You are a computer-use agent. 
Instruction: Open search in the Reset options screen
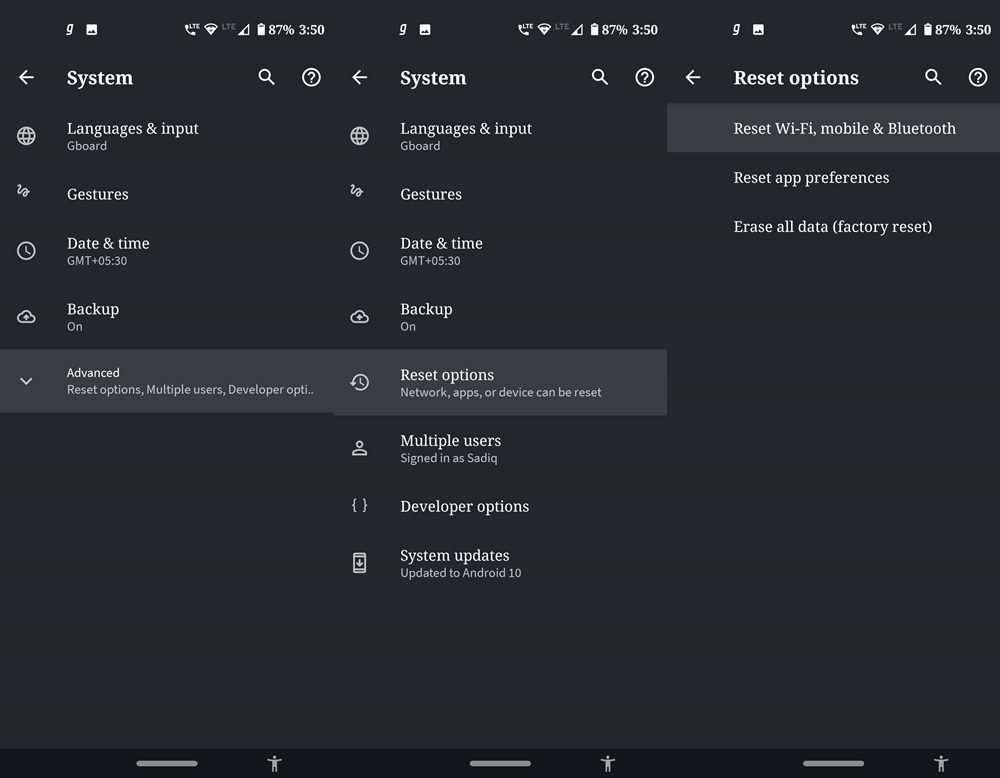(933, 77)
